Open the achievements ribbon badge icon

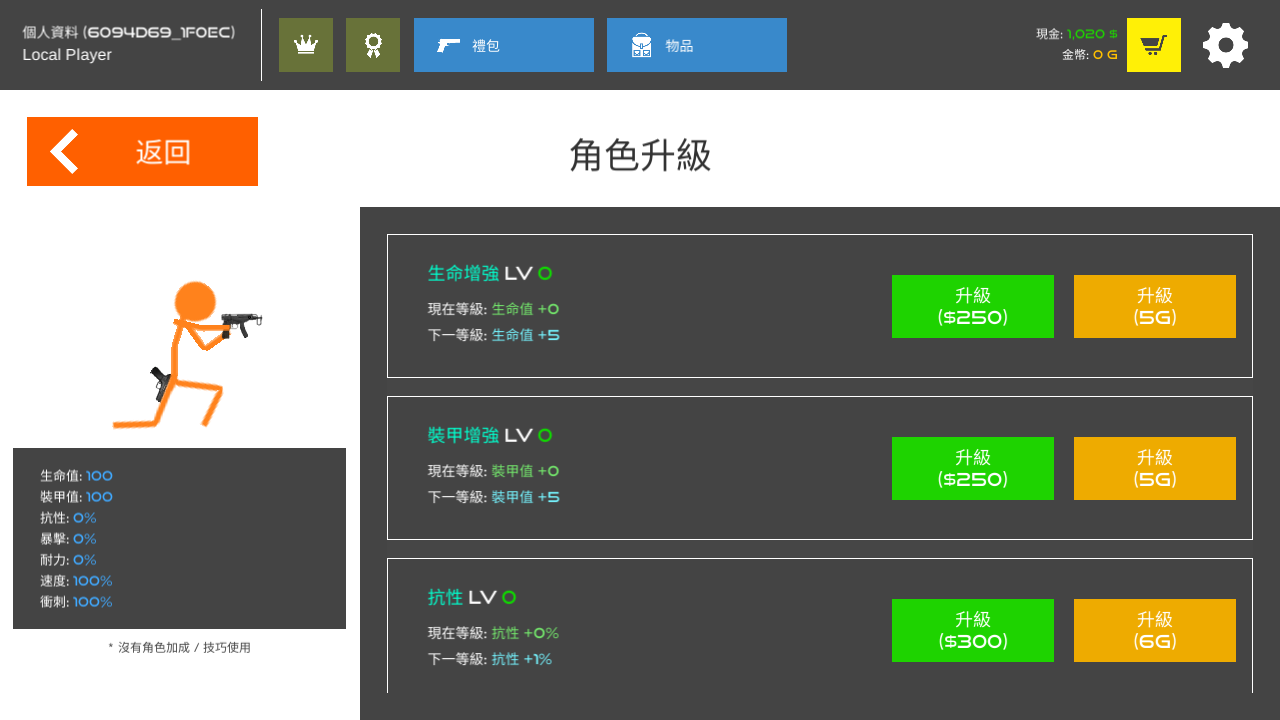tap(373, 45)
